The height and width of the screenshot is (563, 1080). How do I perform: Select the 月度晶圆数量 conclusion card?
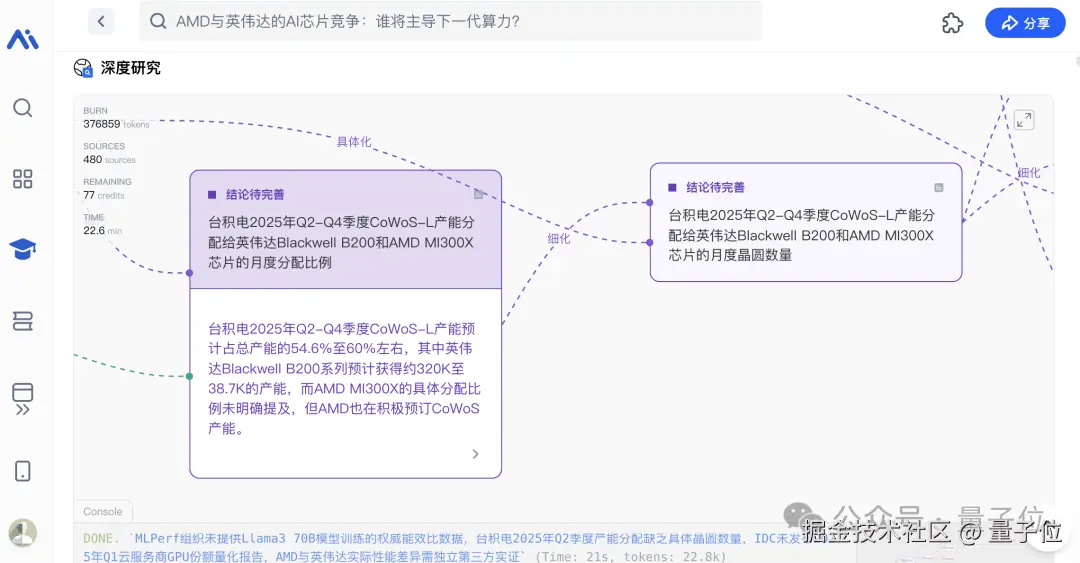(x=806, y=222)
